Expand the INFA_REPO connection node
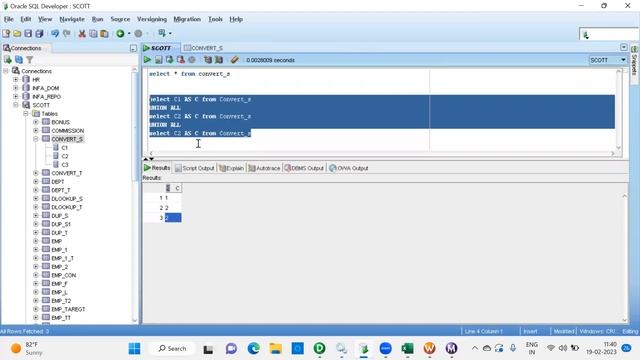 point(16,97)
